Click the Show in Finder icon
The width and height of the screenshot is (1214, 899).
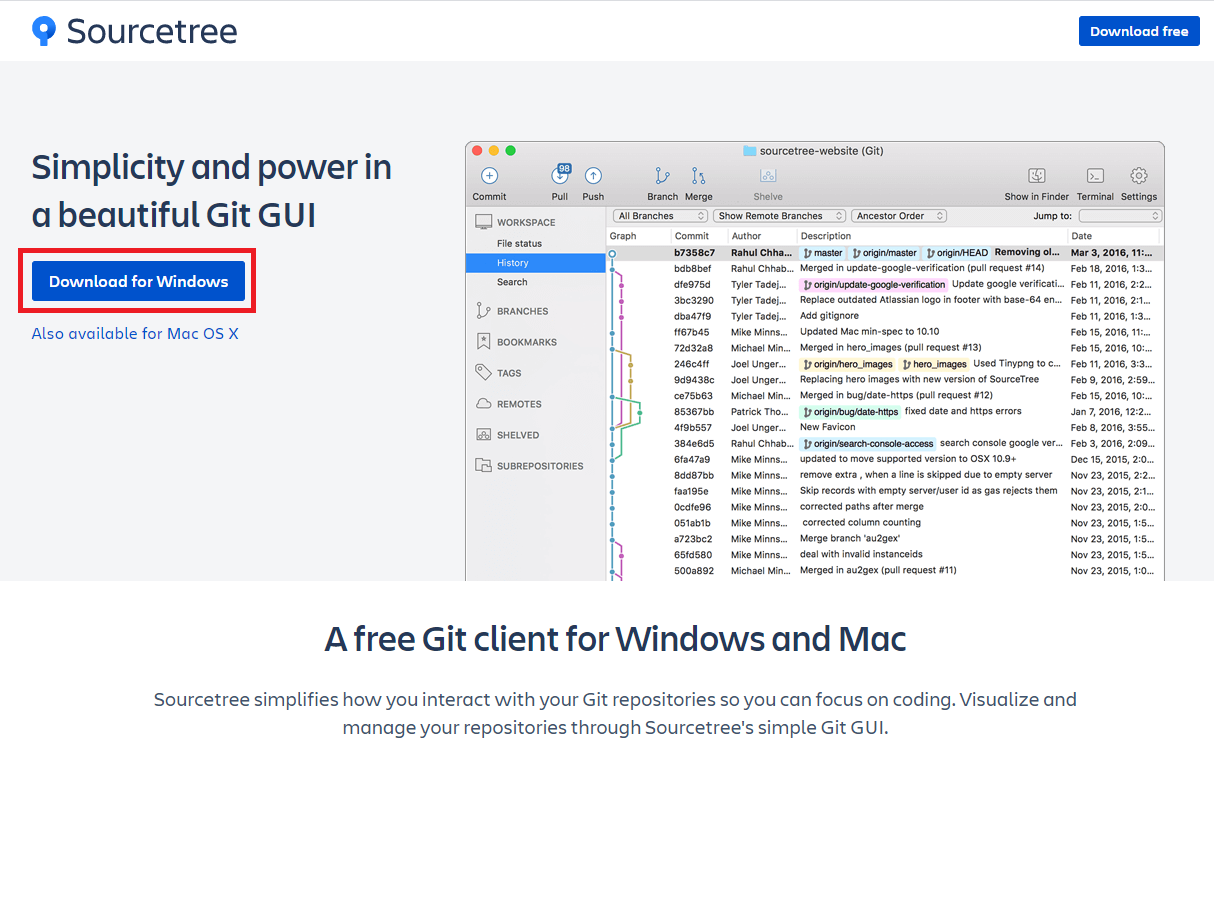(x=1037, y=176)
